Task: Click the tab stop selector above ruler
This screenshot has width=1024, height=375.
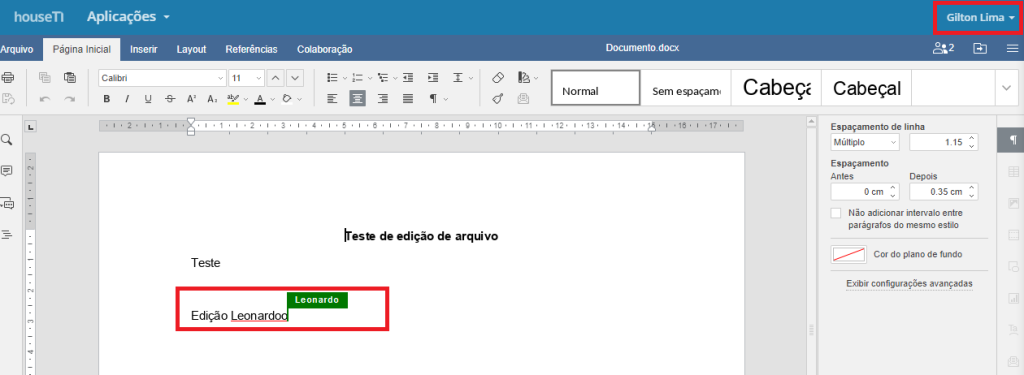Action: (x=31, y=126)
